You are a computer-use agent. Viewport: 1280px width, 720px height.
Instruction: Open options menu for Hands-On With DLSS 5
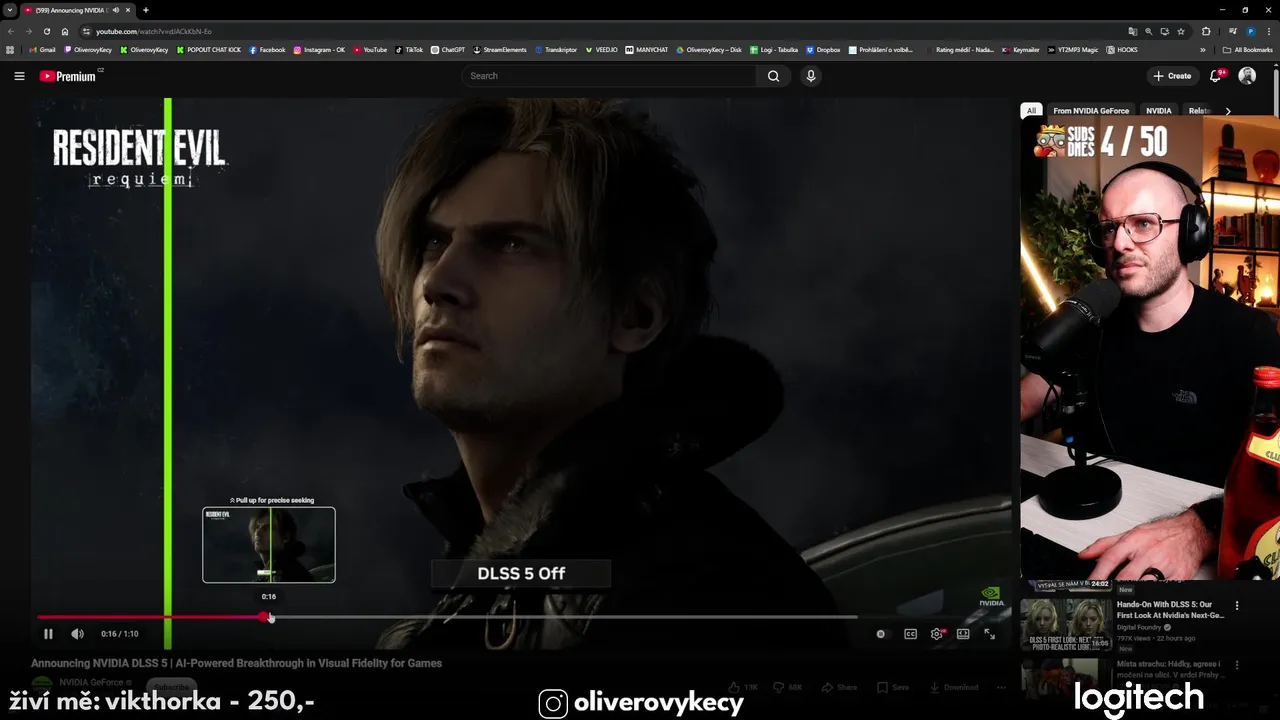[x=1237, y=606]
